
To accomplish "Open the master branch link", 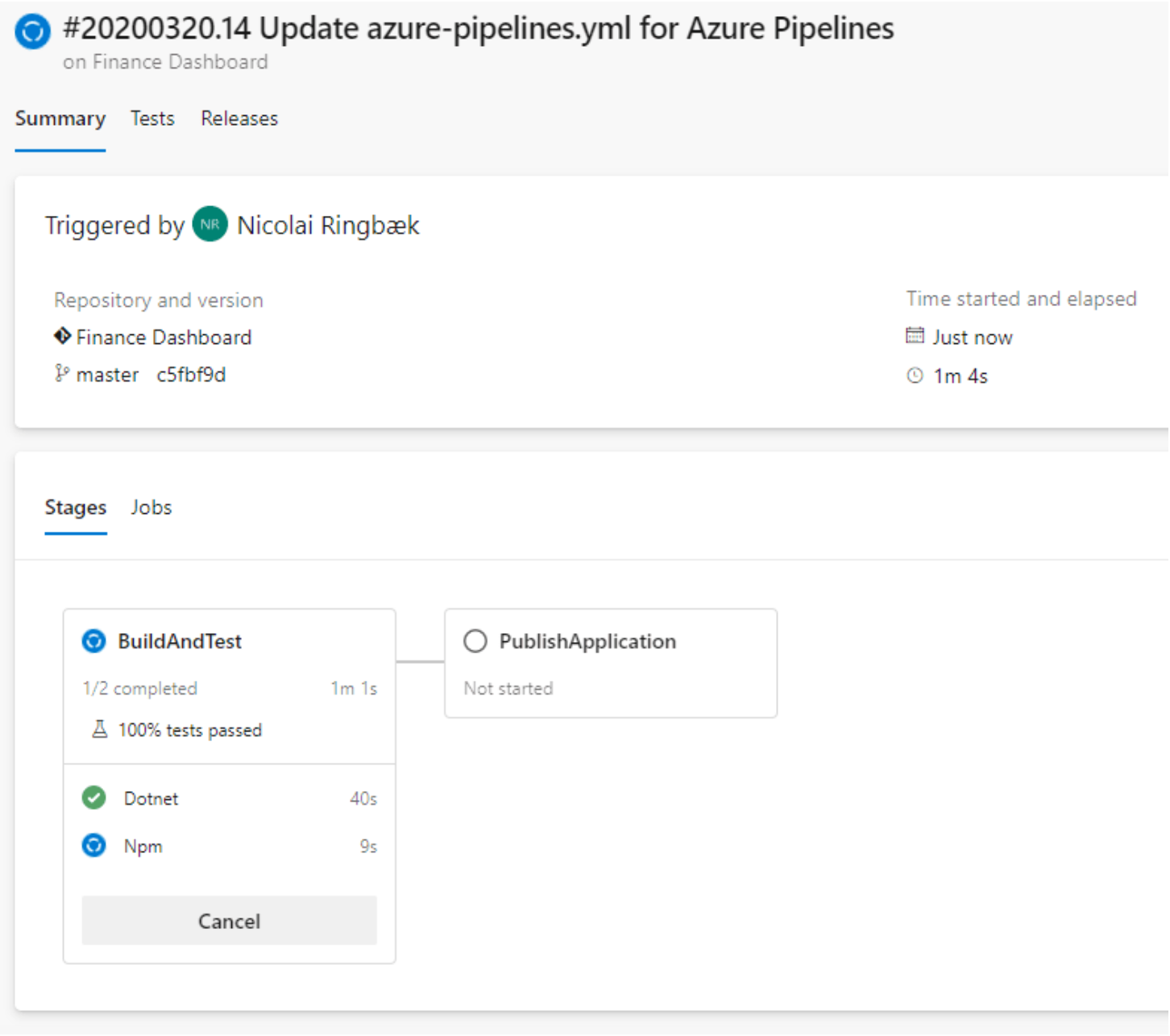I will (107, 375).
